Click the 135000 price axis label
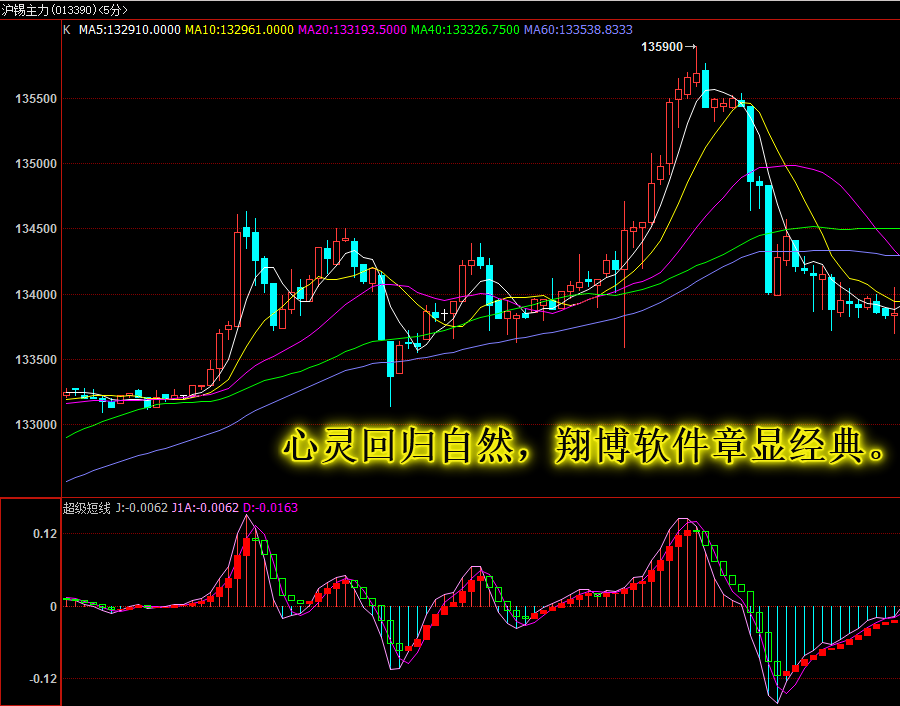Screen dimensions: 900x706 pos(36,164)
